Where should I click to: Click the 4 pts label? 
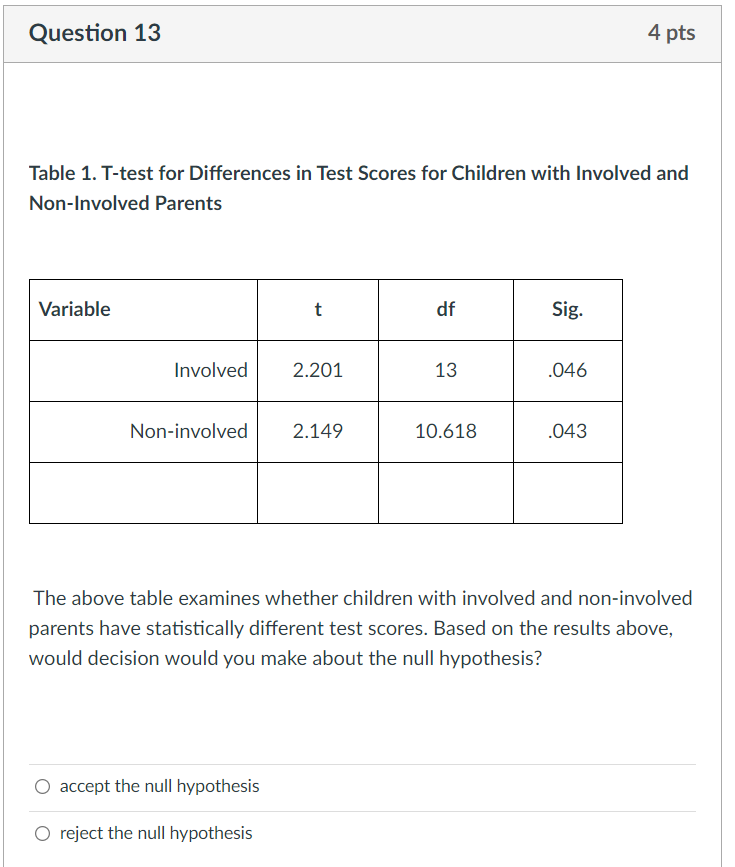[672, 32]
